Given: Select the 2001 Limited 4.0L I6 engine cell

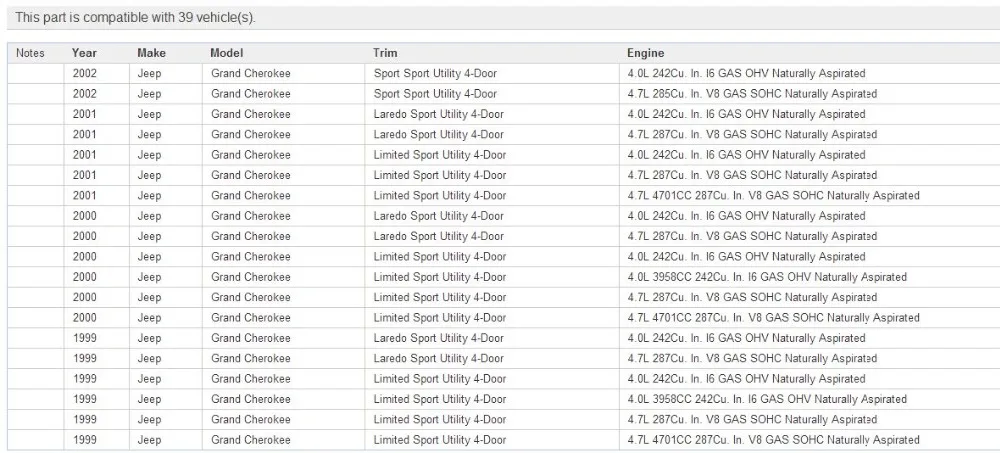Looking at the screenshot, I should click(x=746, y=155).
